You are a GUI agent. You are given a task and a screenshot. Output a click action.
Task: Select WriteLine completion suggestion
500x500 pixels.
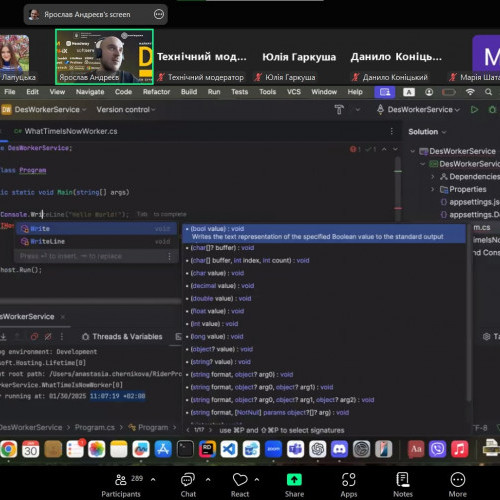(96, 241)
